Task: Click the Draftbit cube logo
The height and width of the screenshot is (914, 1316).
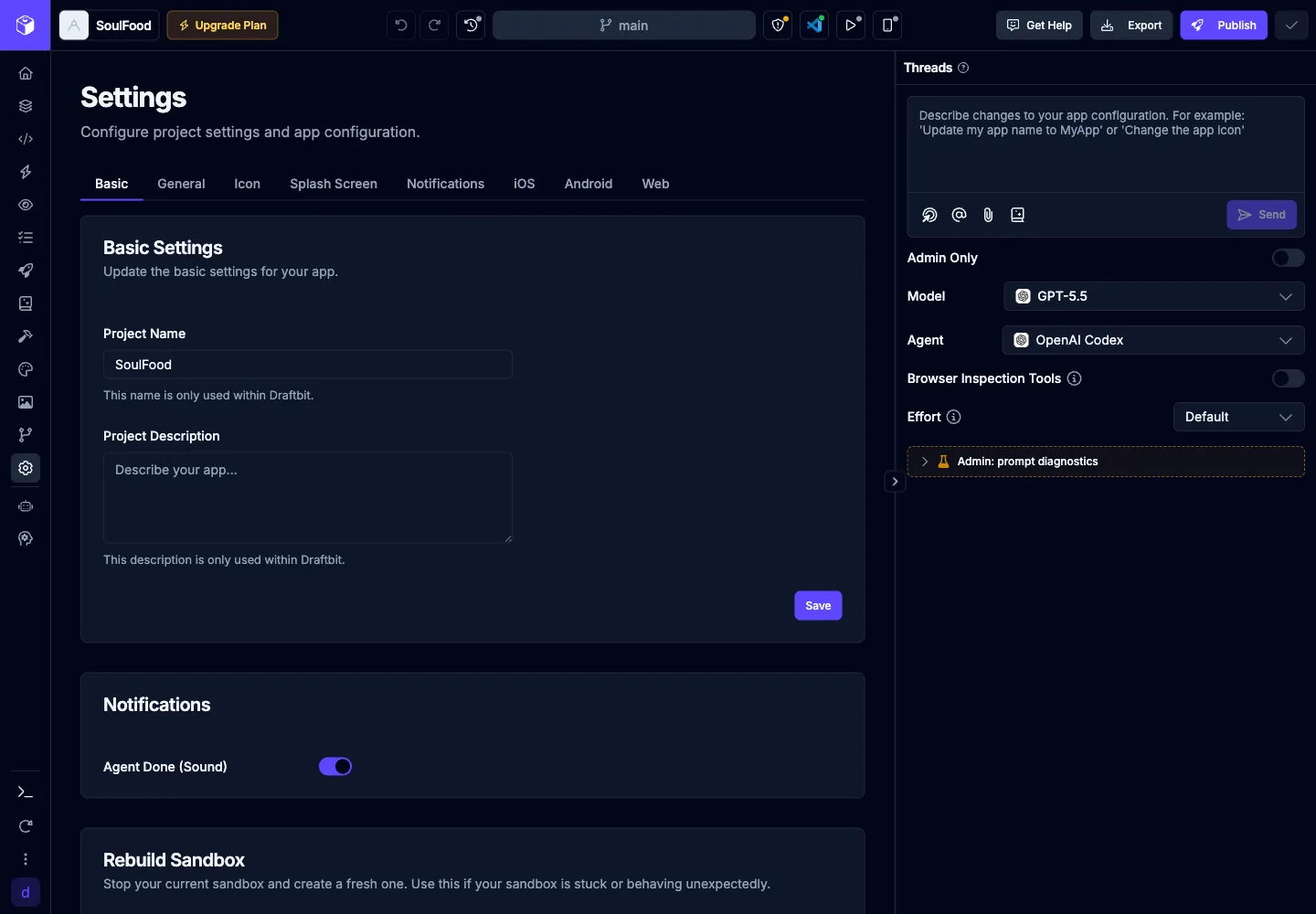Action: (x=26, y=25)
